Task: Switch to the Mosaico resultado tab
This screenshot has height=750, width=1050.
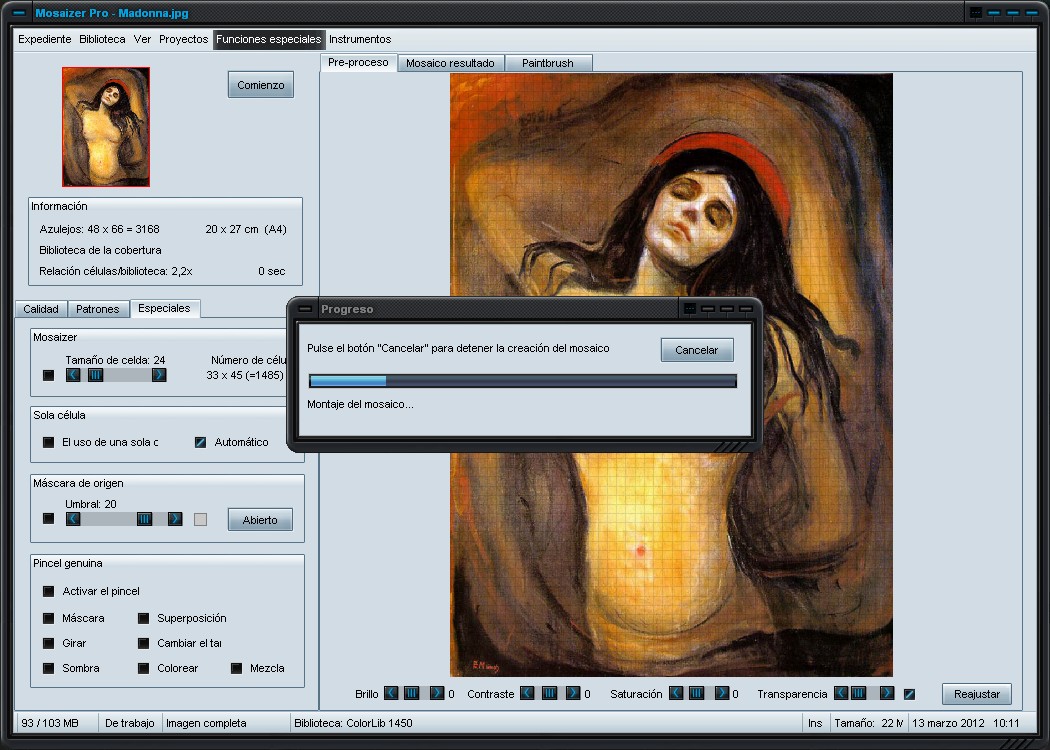Action: tap(450, 63)
